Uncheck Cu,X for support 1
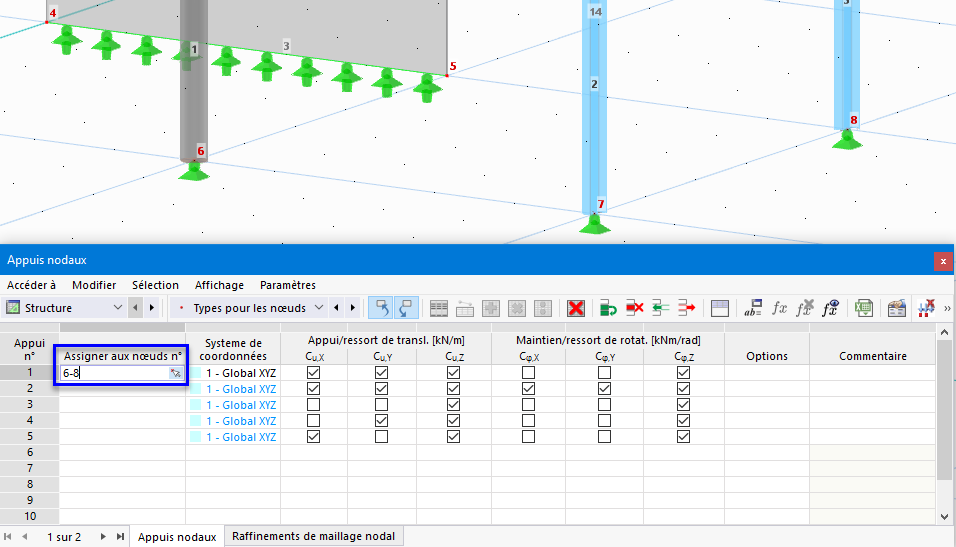956x547 pixels. (x=313, y=373)
